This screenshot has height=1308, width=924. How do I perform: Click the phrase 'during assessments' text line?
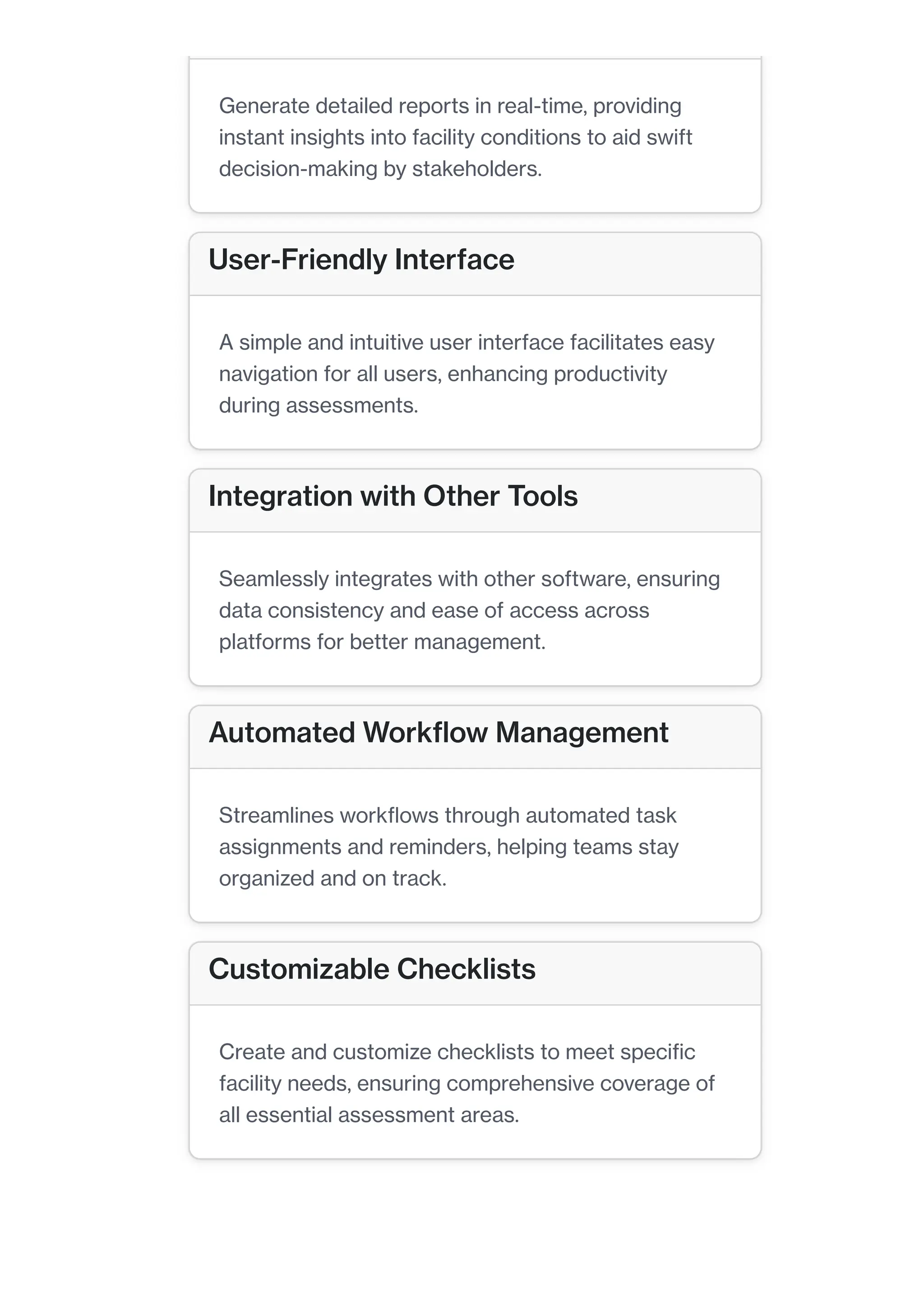click(318, 406)
